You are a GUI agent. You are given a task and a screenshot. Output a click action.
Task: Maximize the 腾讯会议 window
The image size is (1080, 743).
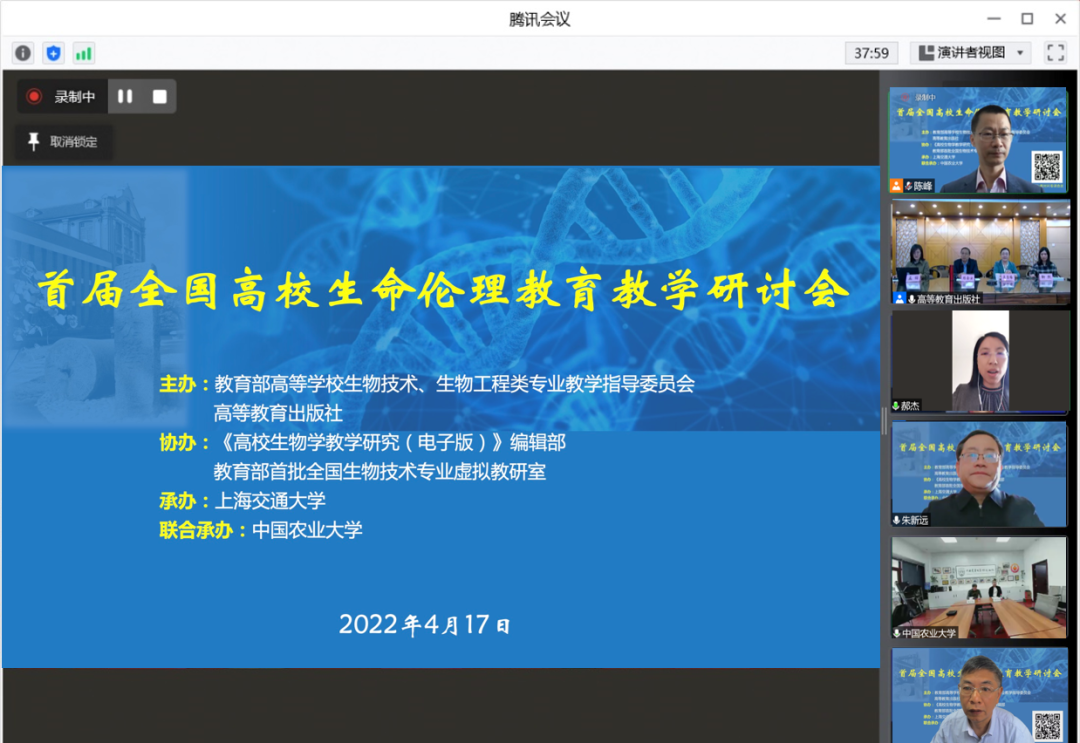click(x=1027, y=19)
